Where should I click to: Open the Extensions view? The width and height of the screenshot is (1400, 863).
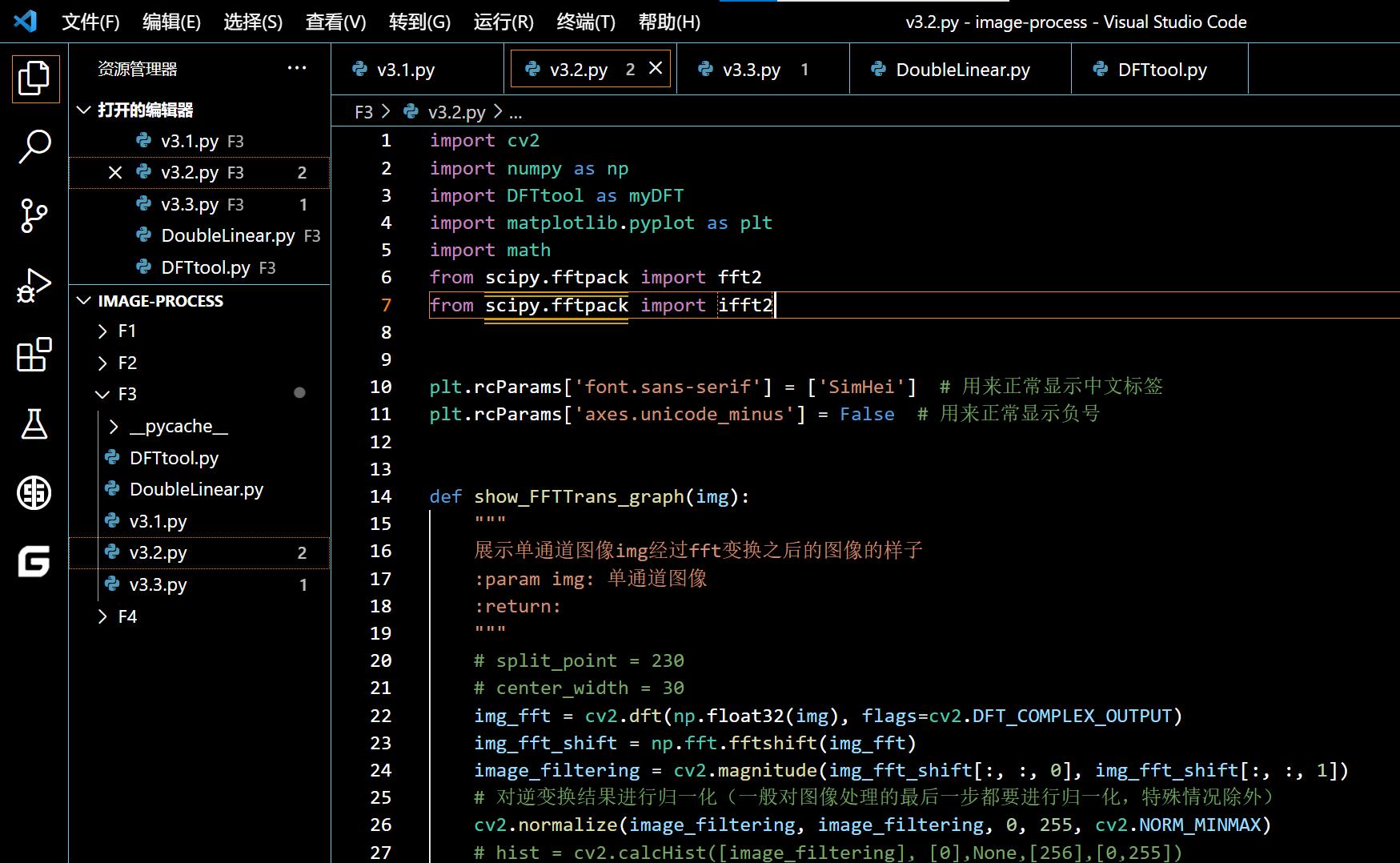pyautogui.click(x=34, y=355)
